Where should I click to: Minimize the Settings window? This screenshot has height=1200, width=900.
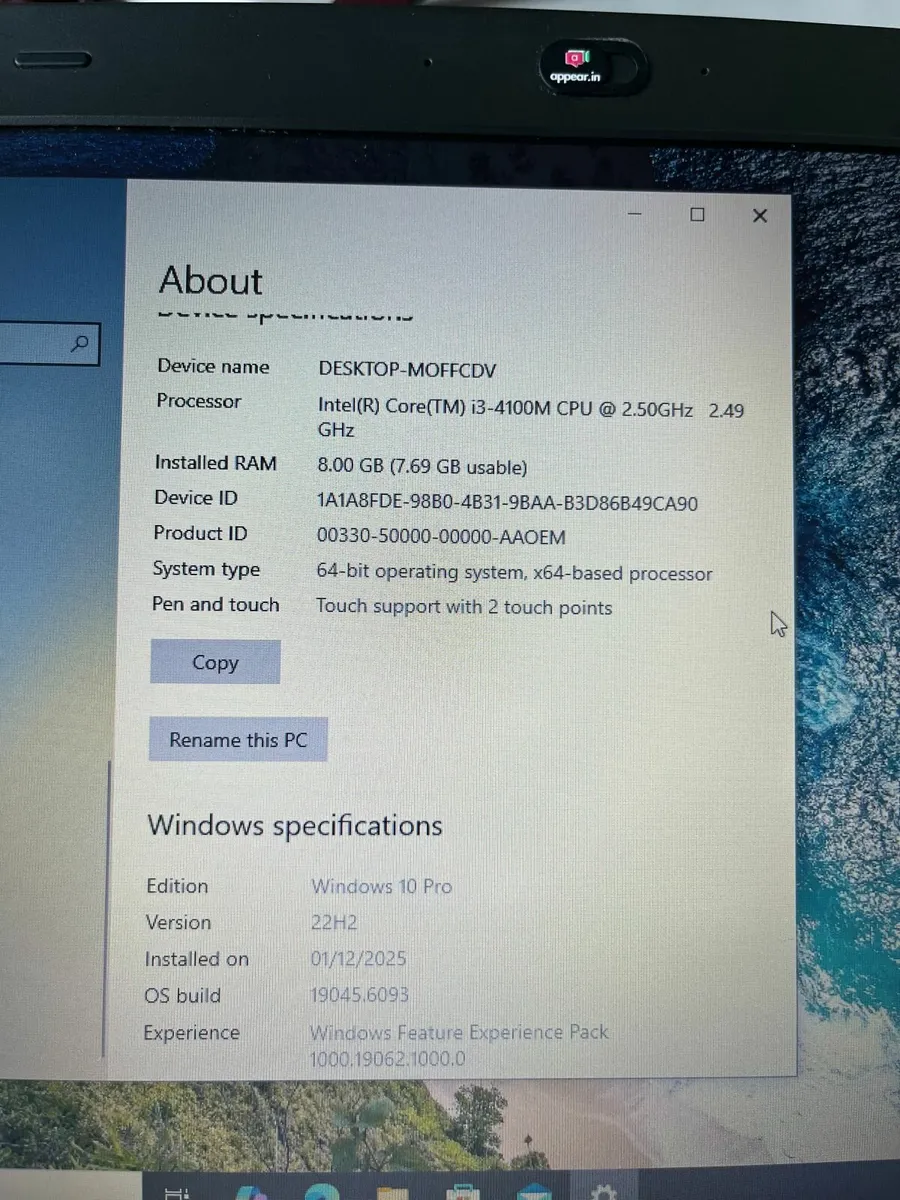(x=635, y=214)
